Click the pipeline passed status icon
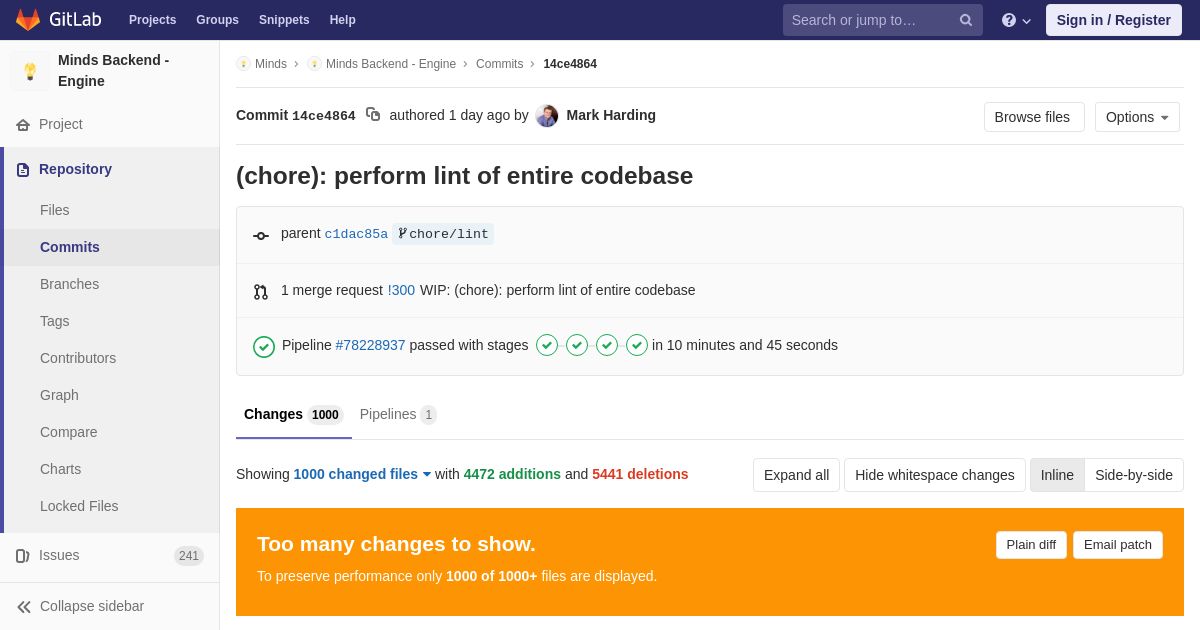Image resolution: width=1200 pixels, height=630 pixels. point(264,346)
